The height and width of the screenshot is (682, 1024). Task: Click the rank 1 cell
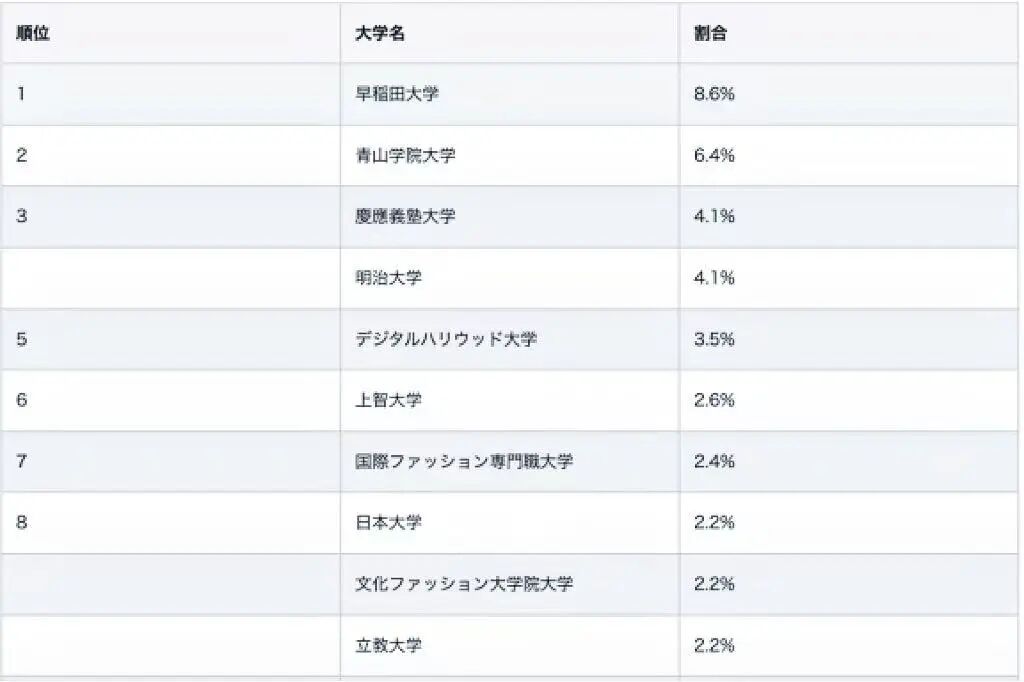click(21, 94)
